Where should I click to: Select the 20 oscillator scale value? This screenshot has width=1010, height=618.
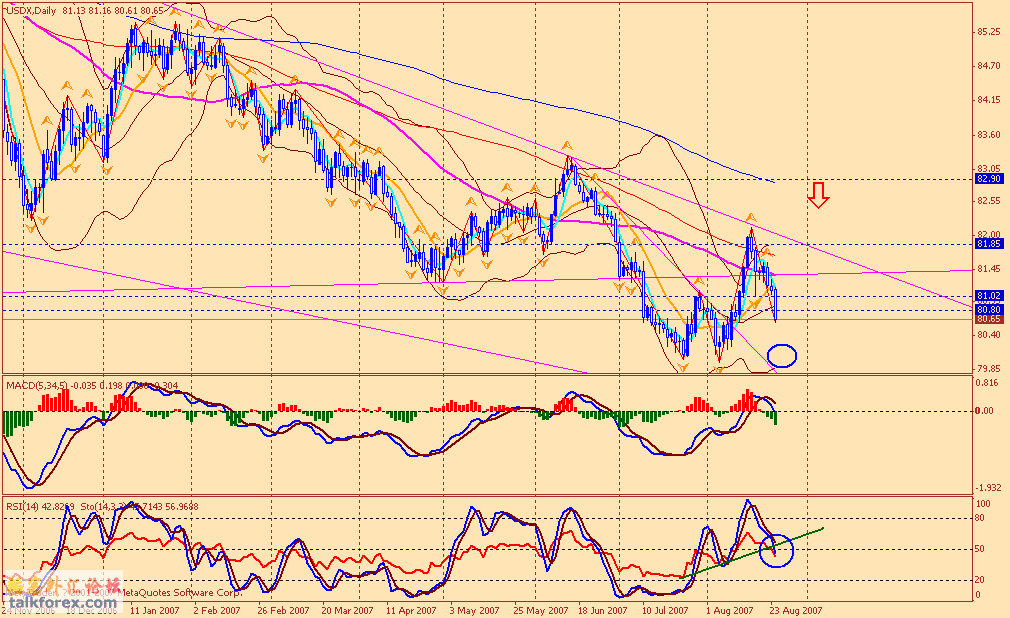(x=980, y=580)
